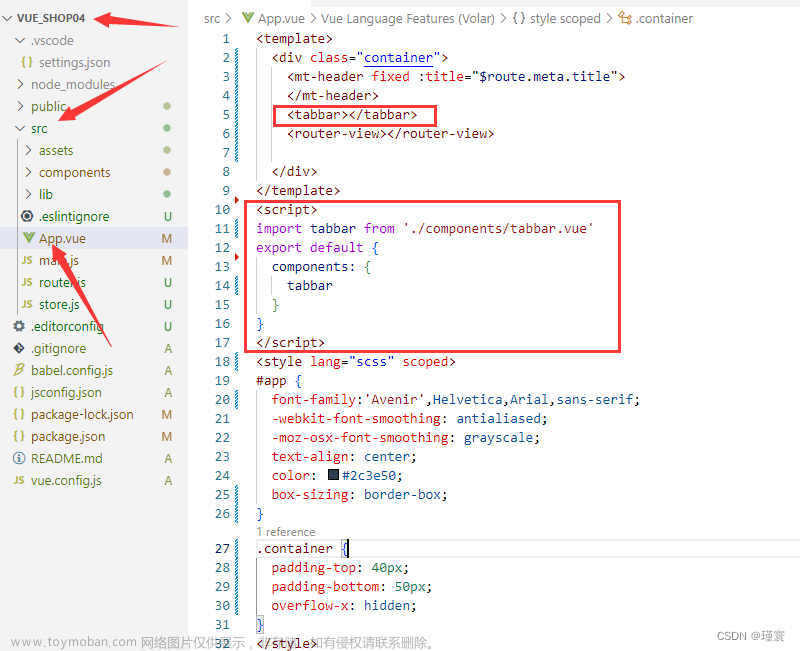Image resolution: width=800 pixels, height=651 pixels.
Task: Open the #2c3e50 color swatch picker
Action: coord(333,475)
